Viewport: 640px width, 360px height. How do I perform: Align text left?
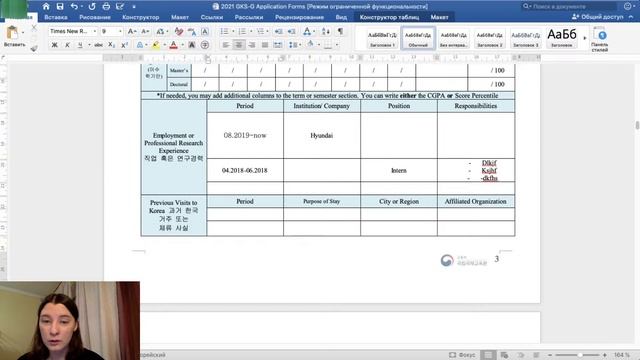pos(226,45)
